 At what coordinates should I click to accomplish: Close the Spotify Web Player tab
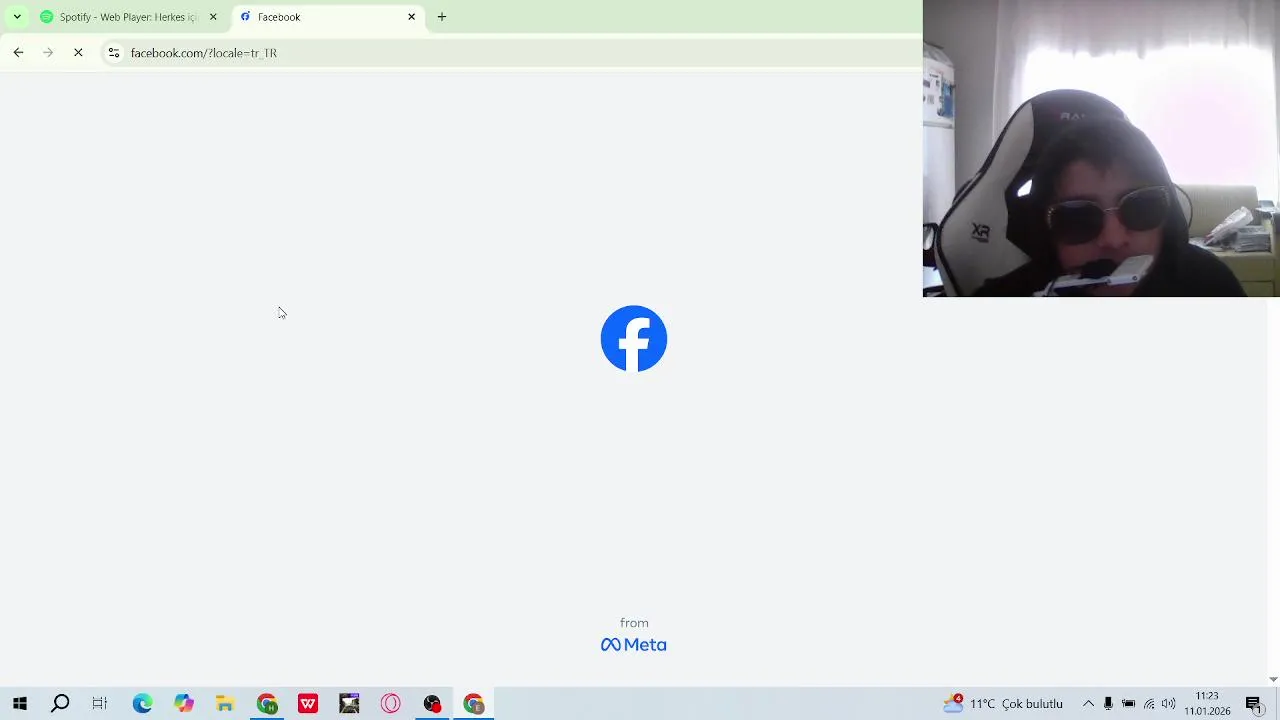[x=213, y=17]
